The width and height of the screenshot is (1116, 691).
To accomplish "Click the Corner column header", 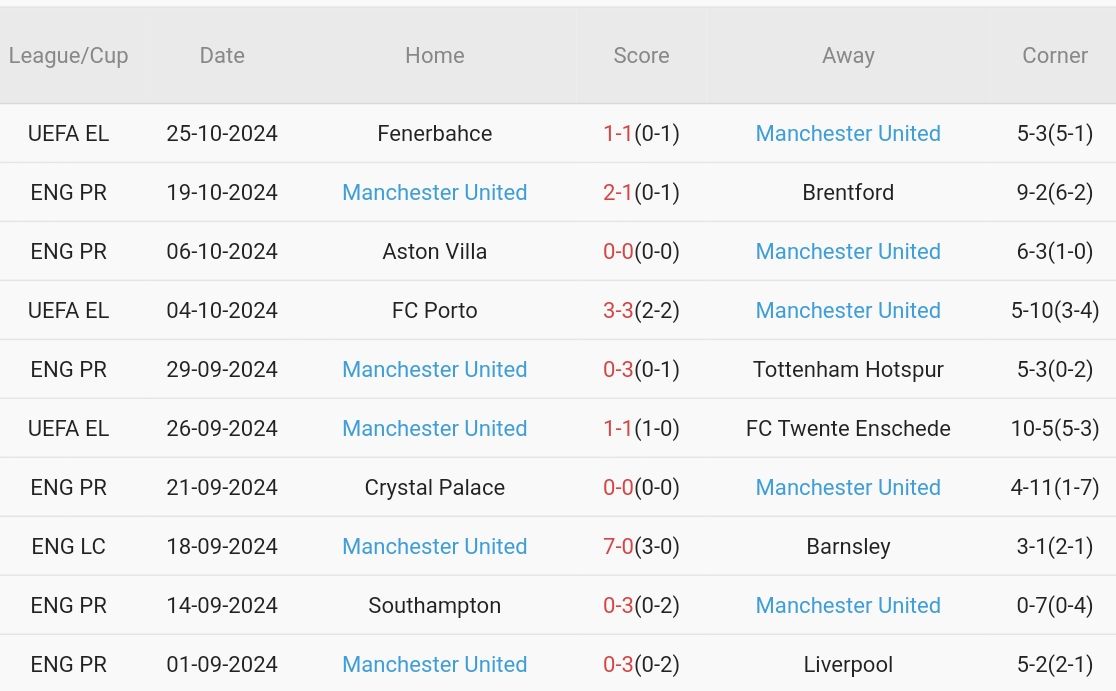I will [1055, 55].
